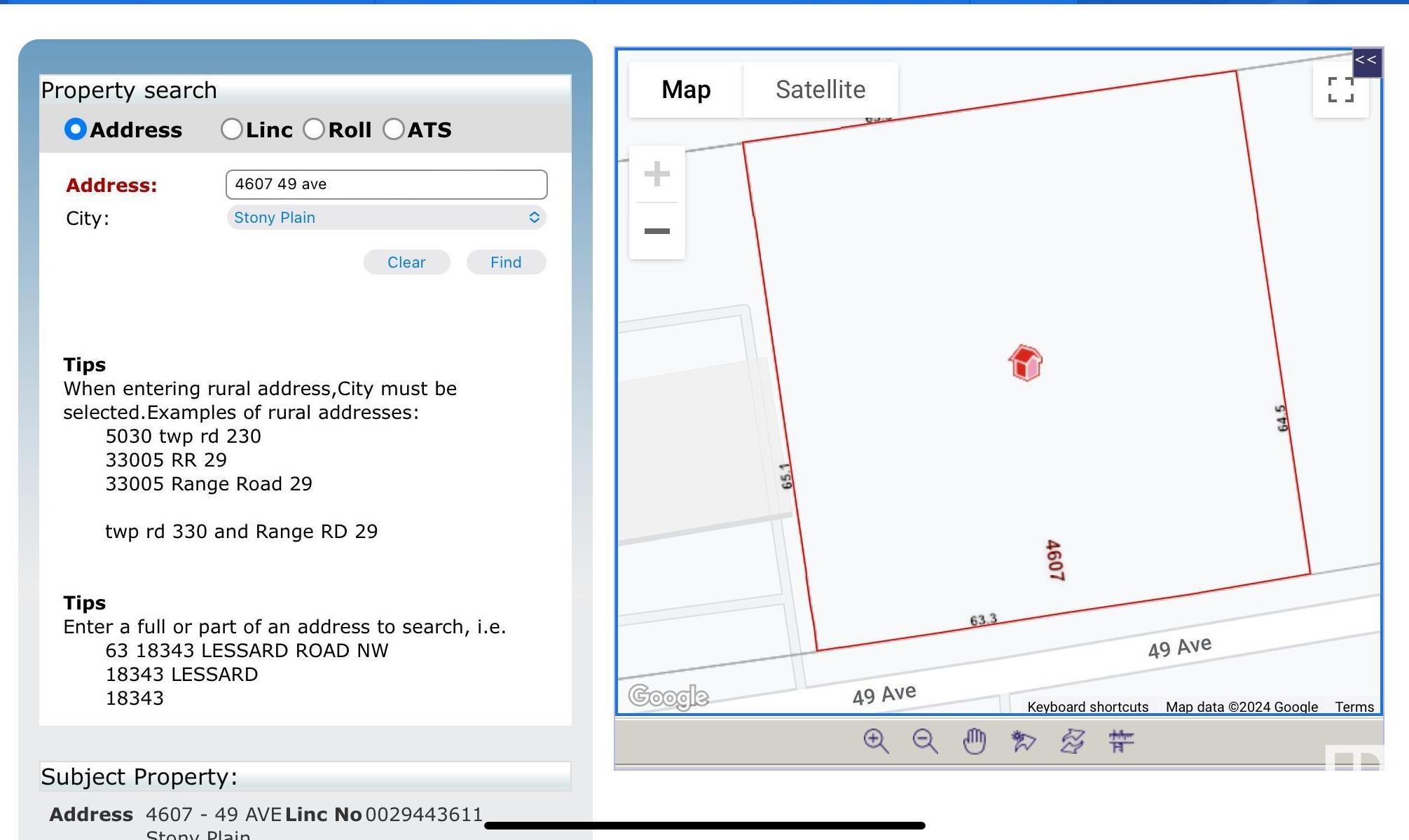1409x840 pixels.
Task: Click the Find button
Action: 506,262
